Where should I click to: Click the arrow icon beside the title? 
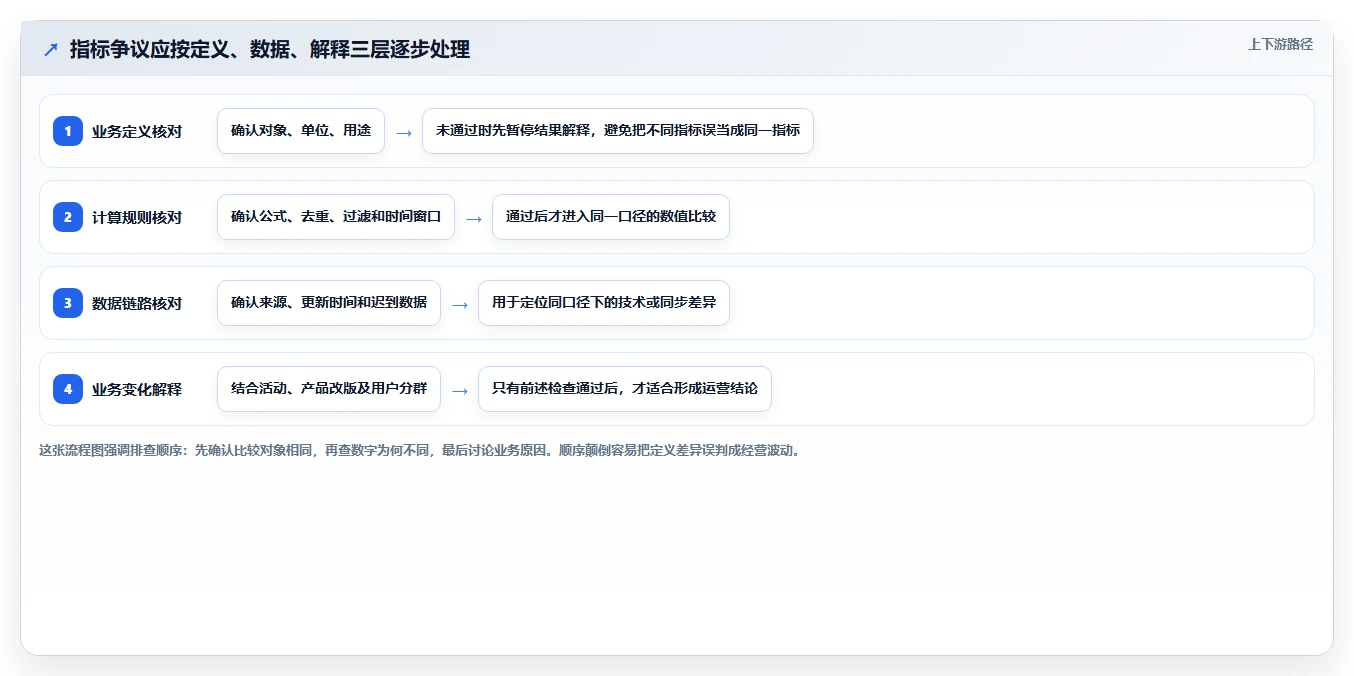pyautogui.click(x=51, y=49)
